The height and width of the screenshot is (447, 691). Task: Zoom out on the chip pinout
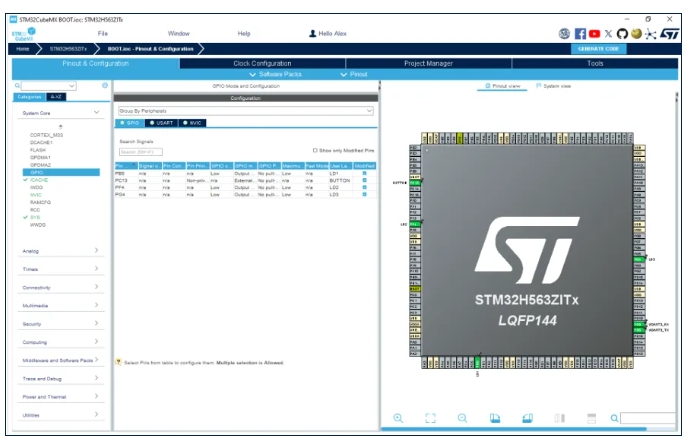pyautogui.click(x=462, y=418)
